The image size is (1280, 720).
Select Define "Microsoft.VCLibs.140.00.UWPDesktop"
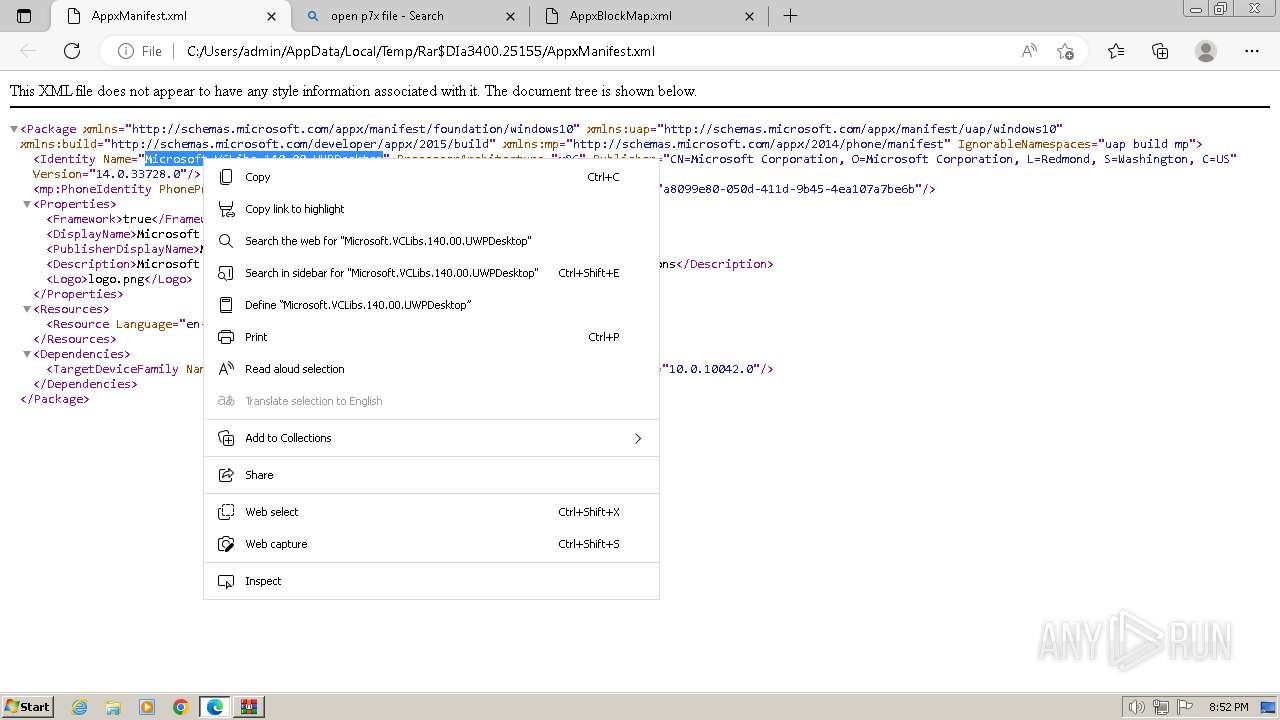point(431,305)
